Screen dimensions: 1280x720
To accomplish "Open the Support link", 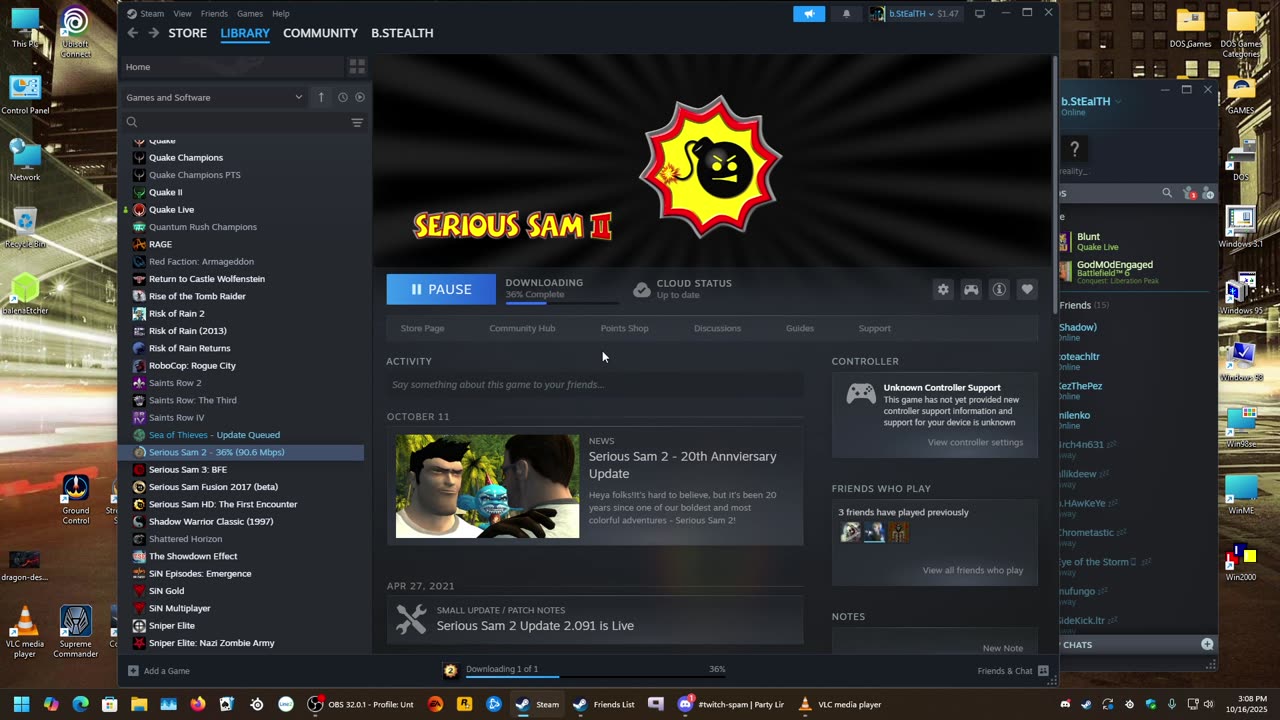I will [874, 328].
